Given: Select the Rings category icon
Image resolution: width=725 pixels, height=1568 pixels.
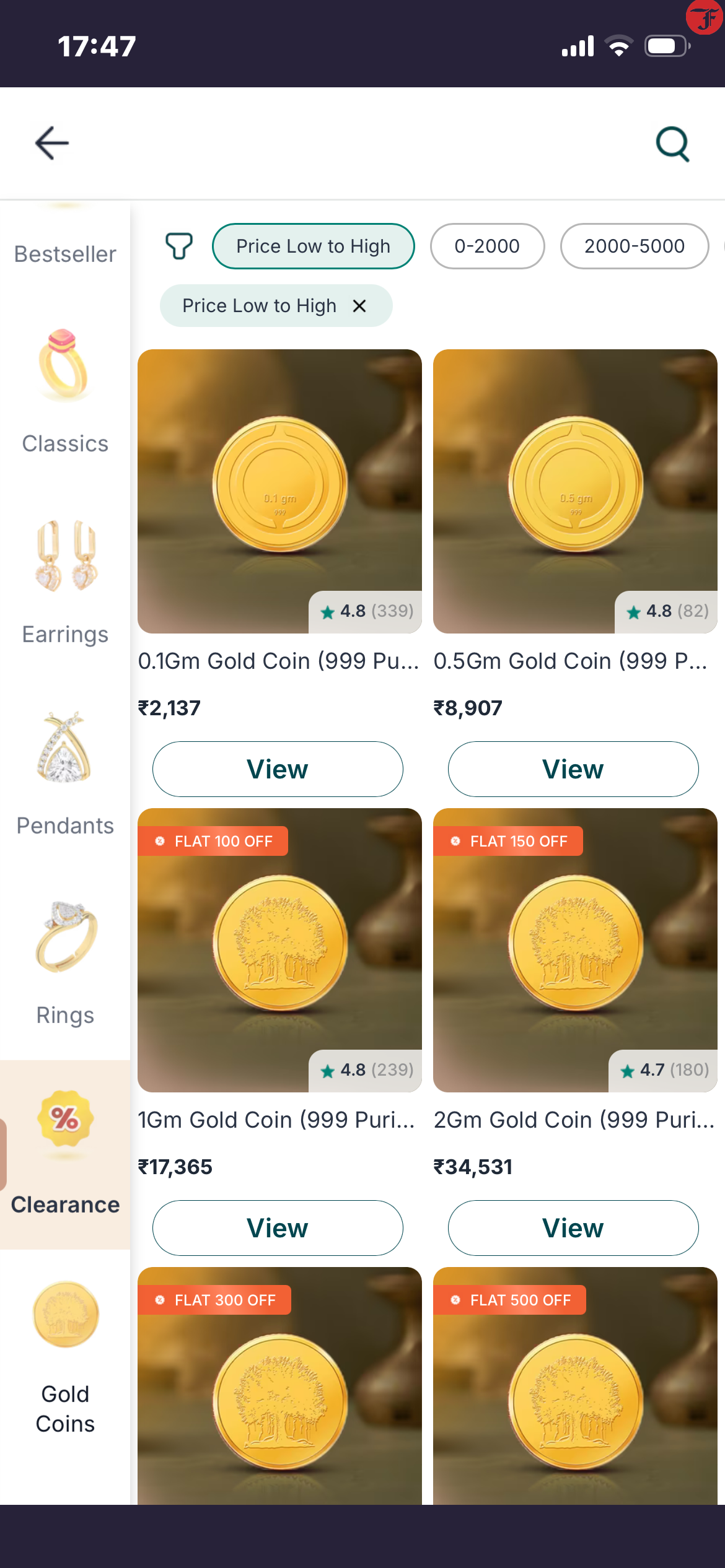Looking at the screenshot, I should 65,937.
